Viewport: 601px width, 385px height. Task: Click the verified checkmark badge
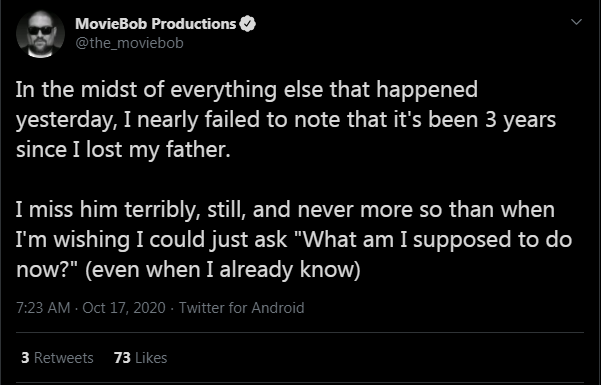248,24
